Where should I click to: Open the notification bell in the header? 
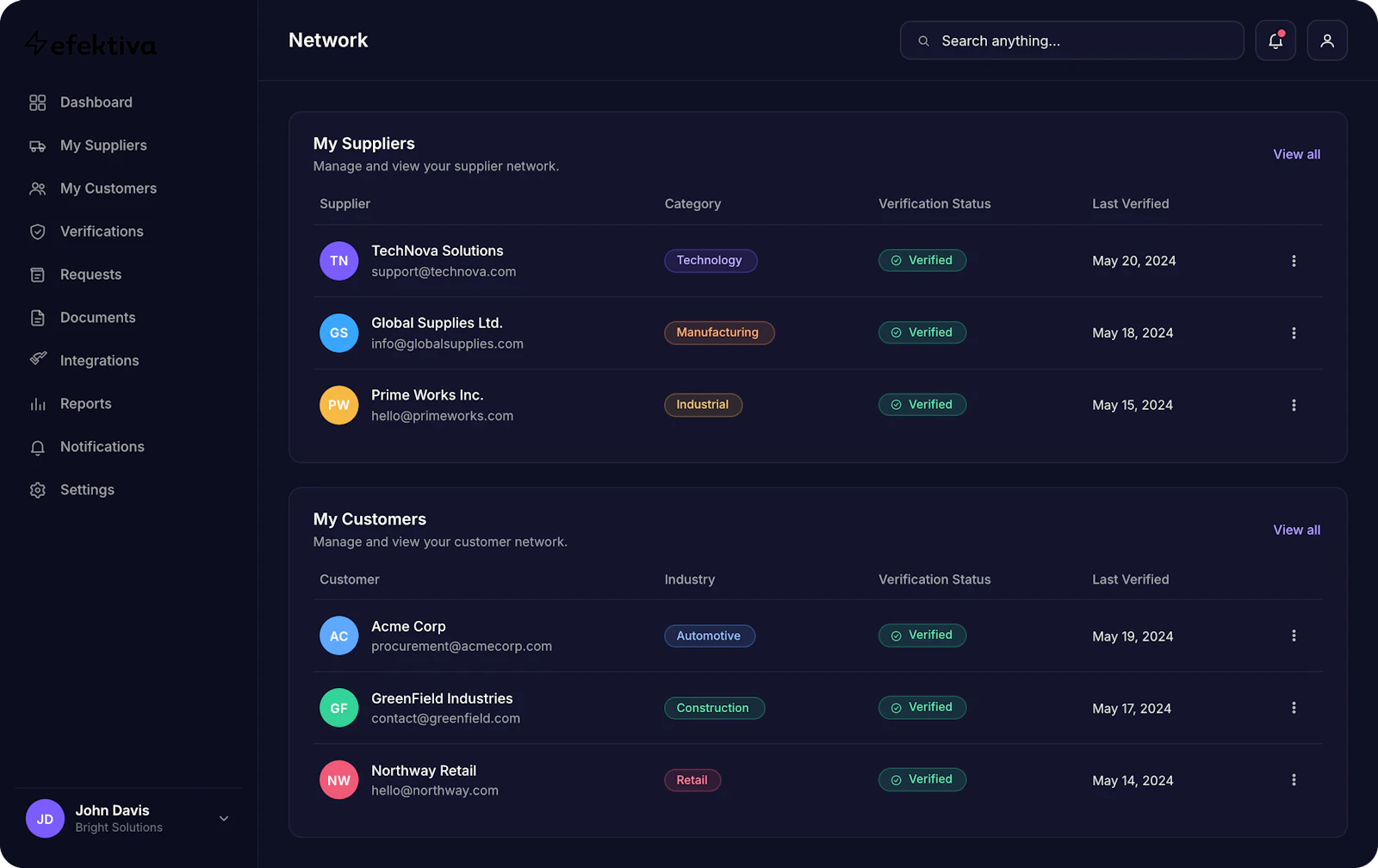tap(1276, 40)
